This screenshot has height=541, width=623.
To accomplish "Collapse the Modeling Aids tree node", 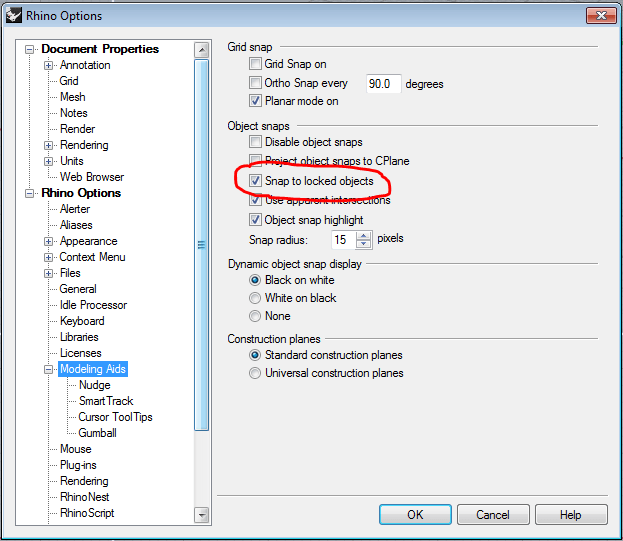I will pos(48,369).
